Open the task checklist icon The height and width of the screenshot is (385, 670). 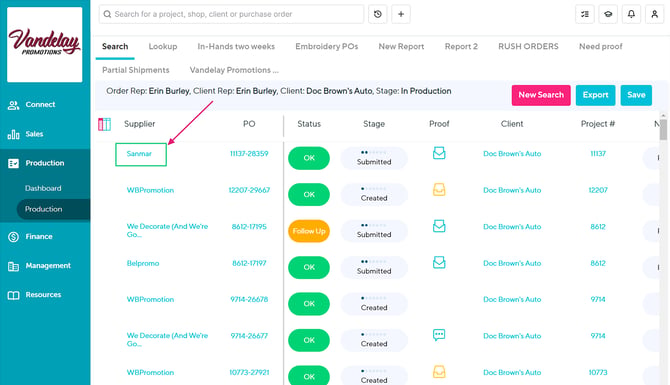tap(585, 14)
